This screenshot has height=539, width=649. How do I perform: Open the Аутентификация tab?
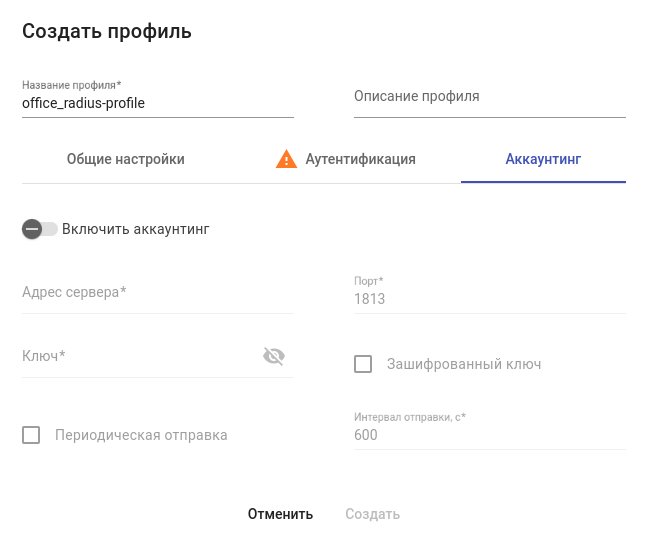tap(360, 159)
